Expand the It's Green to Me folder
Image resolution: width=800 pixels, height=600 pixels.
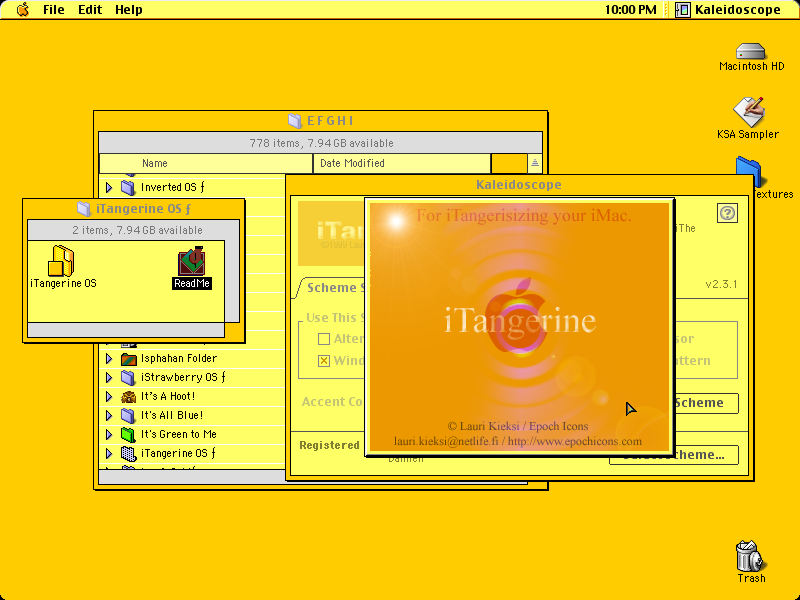[109, 434]
